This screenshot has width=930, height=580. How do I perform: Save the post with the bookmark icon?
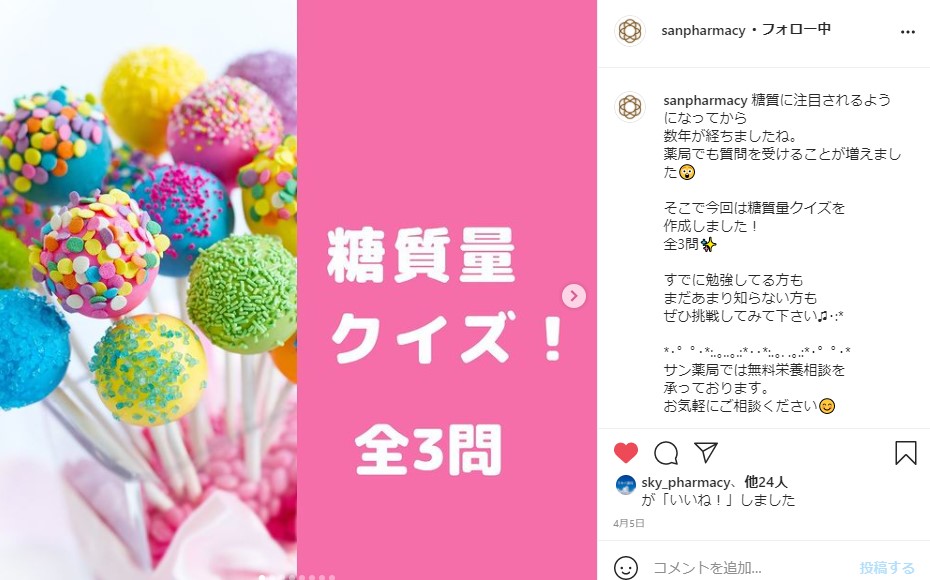[905, 452]
